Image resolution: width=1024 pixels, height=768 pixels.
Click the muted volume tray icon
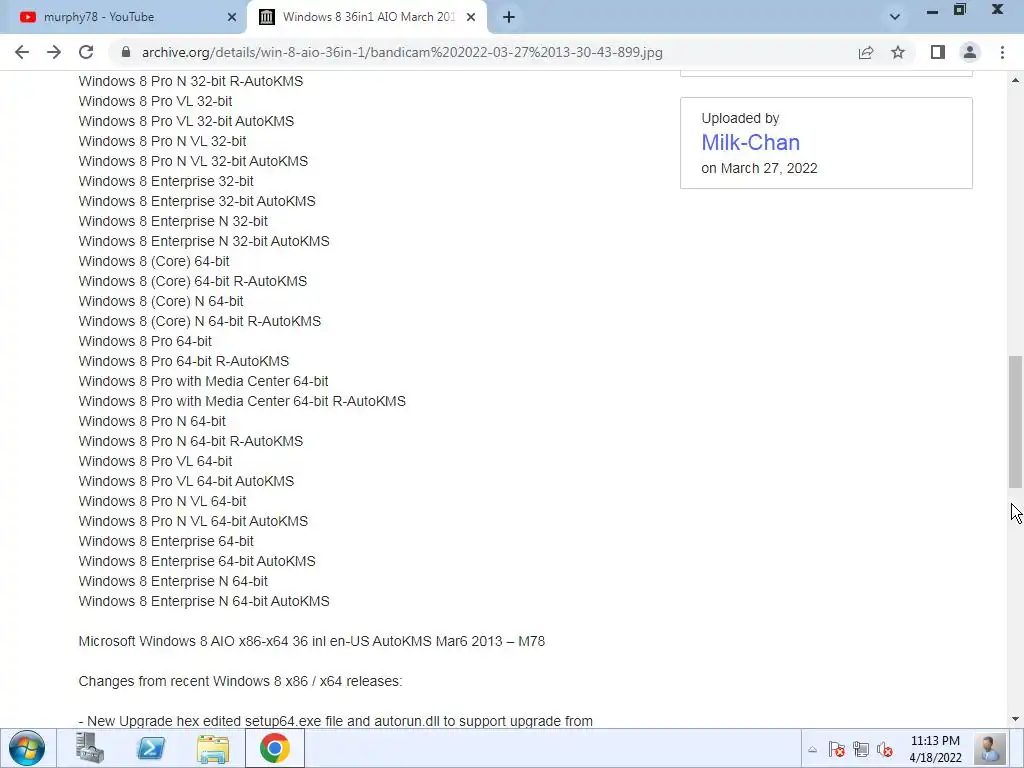coord(885,750)
